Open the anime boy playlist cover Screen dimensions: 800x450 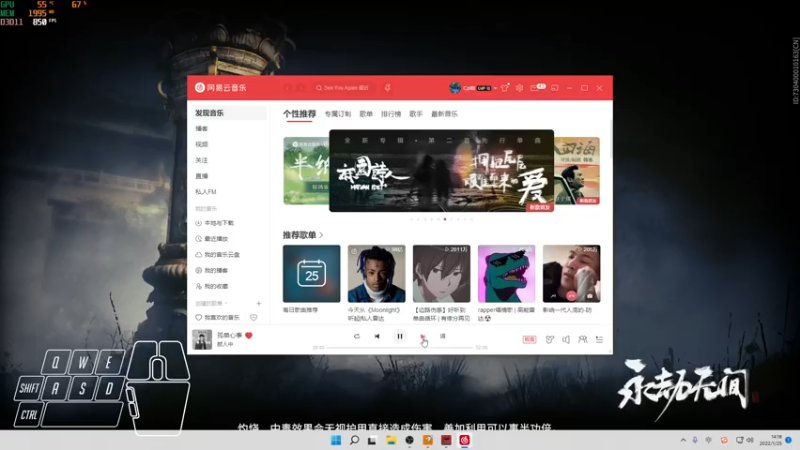point(441,273)
